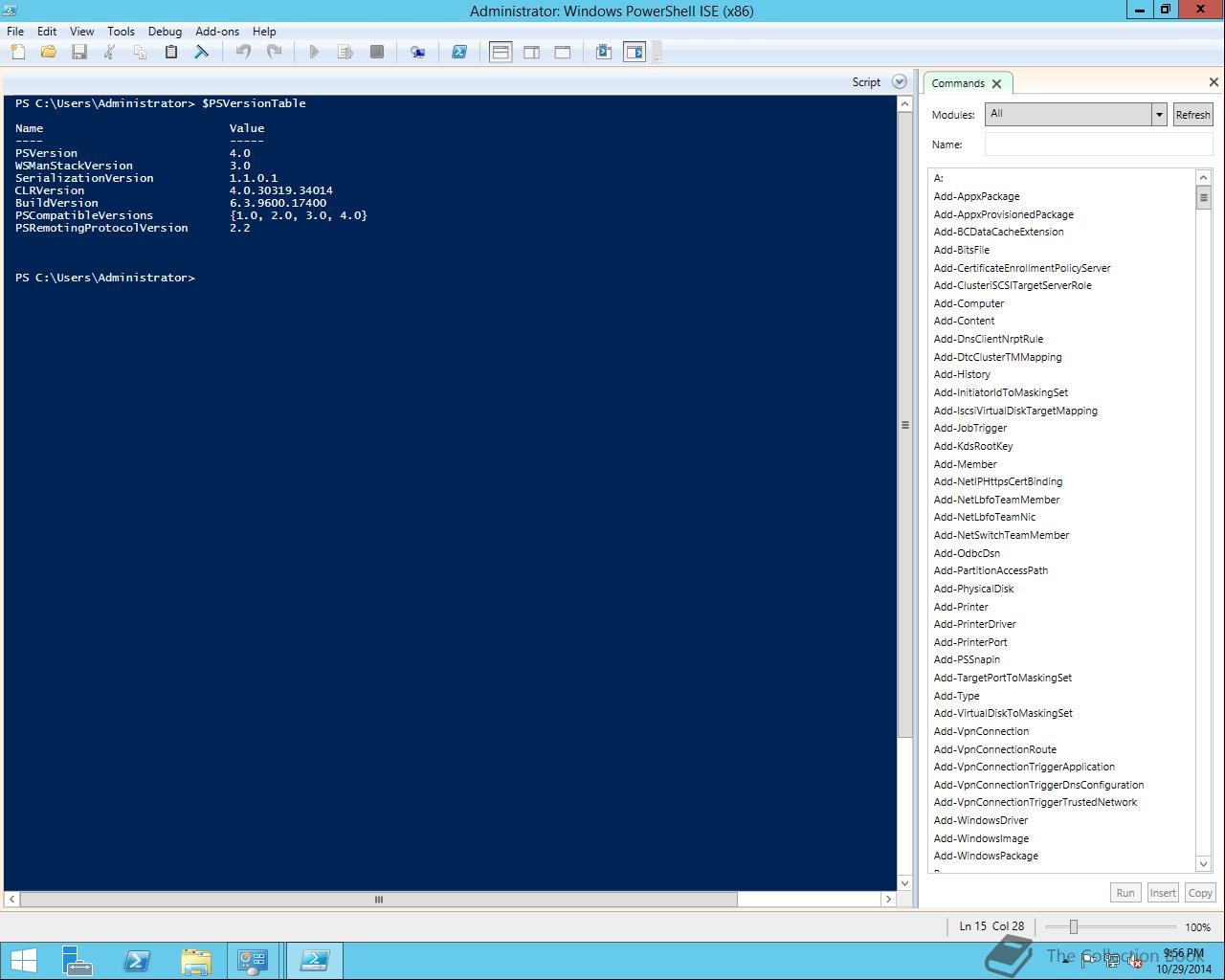Click the Insert button
Viewport: 1225px width, 980px height.
(1163, 893)
